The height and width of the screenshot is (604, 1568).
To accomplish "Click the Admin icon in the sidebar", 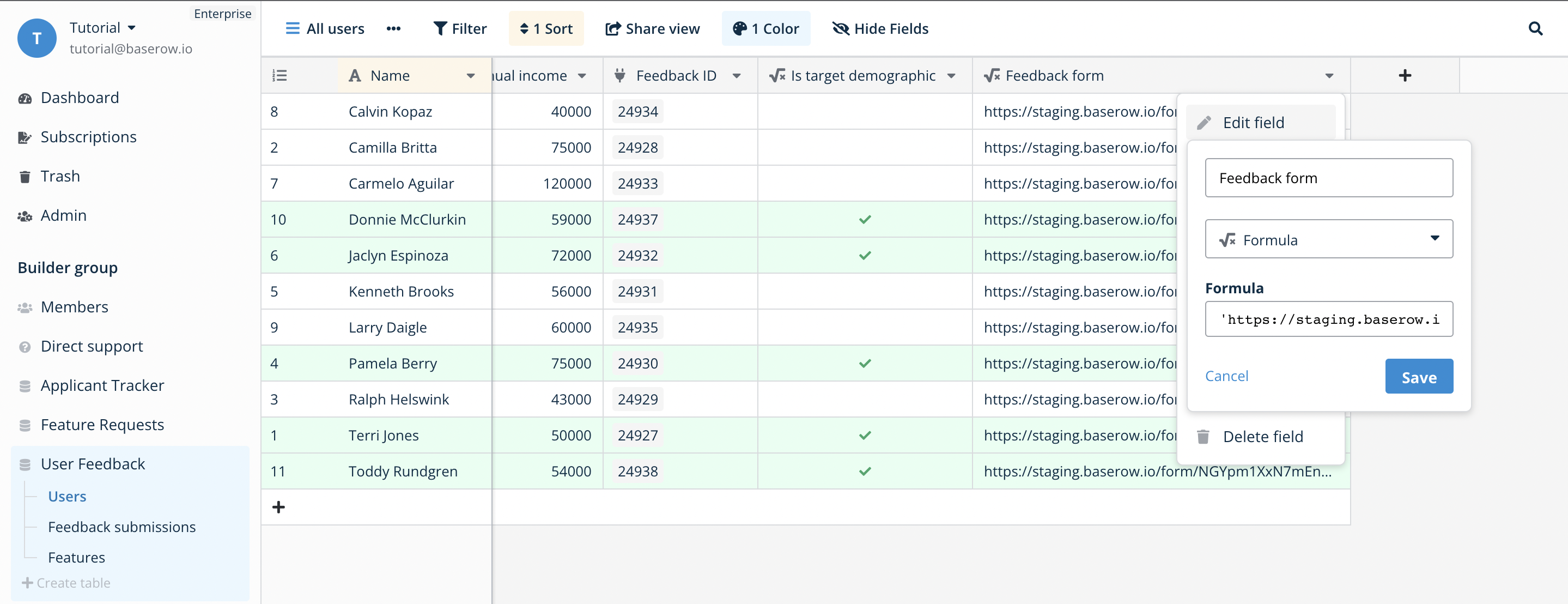I will click(25, 215).
